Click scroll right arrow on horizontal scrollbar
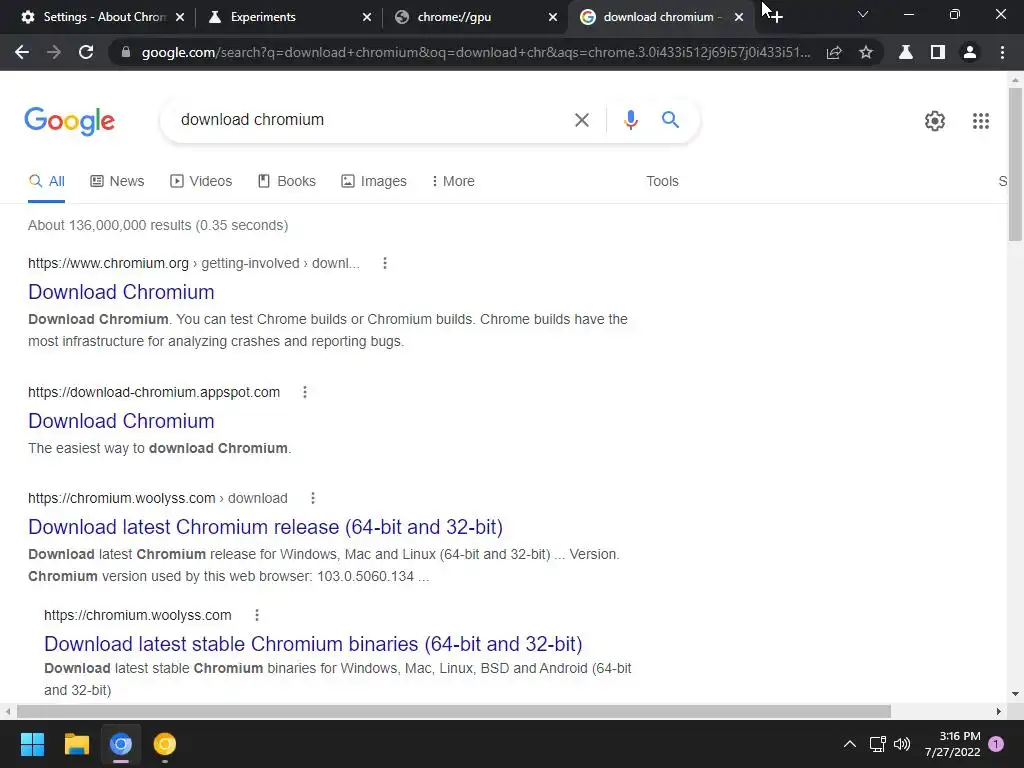Screen dimensions: 1024x768 click(999, 711)
